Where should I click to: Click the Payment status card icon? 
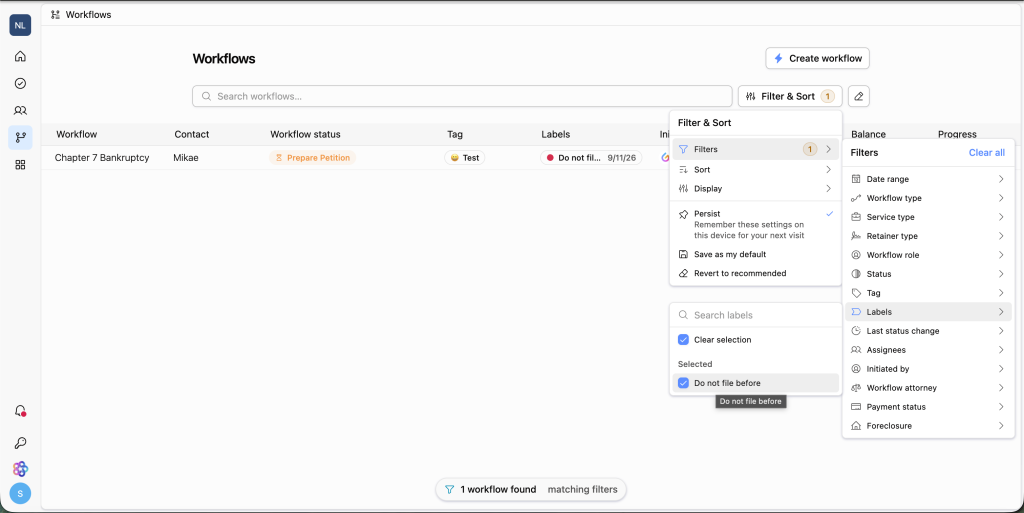tap(856, 407)
